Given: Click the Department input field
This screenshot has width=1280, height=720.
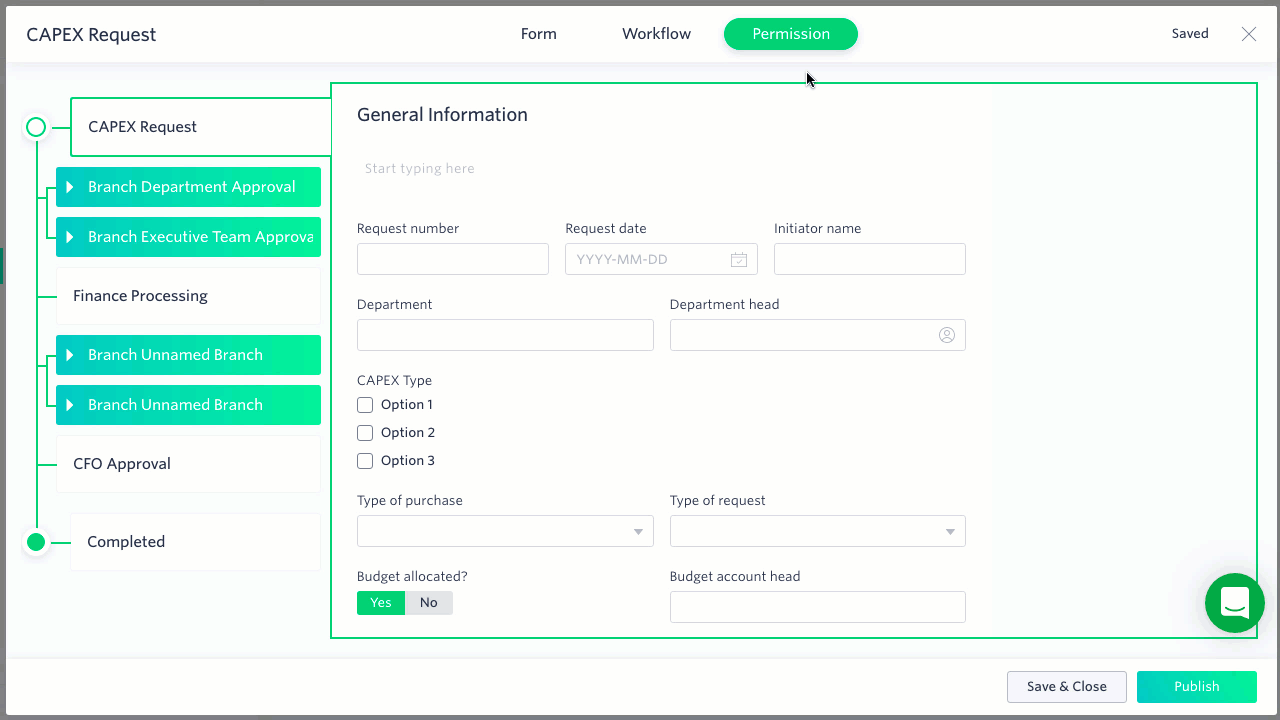Looking at the screenshot, I should tap(505, 335).
